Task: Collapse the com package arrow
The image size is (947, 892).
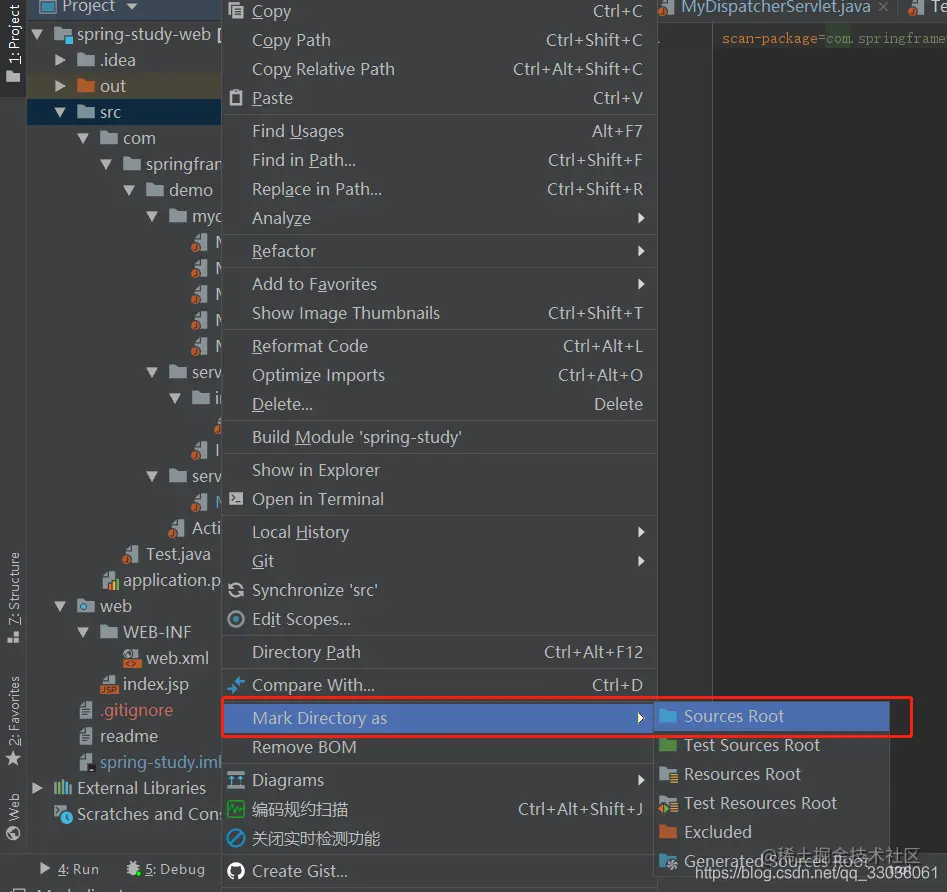Action: tap(83, 138)
